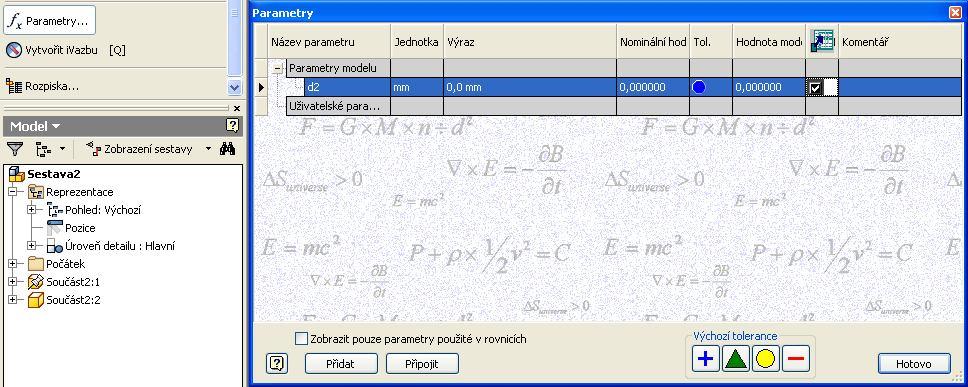Viewport: 968px width, 387px height.
Task: Open help in the Parametry dialog
Action: click(x=277, y=364)
